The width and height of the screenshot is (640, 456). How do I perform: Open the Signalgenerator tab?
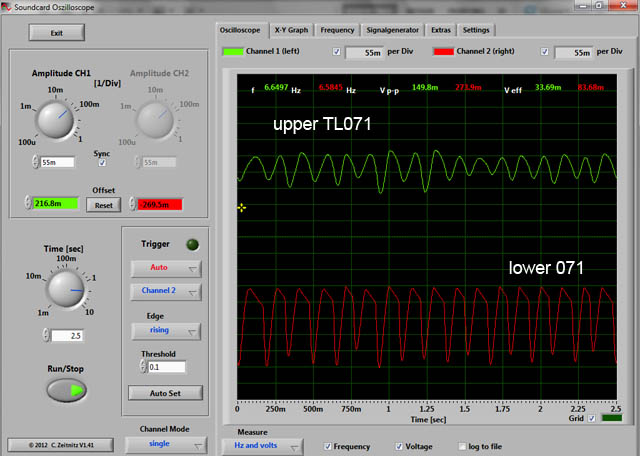pyautogui.click(x=393, y=30)
